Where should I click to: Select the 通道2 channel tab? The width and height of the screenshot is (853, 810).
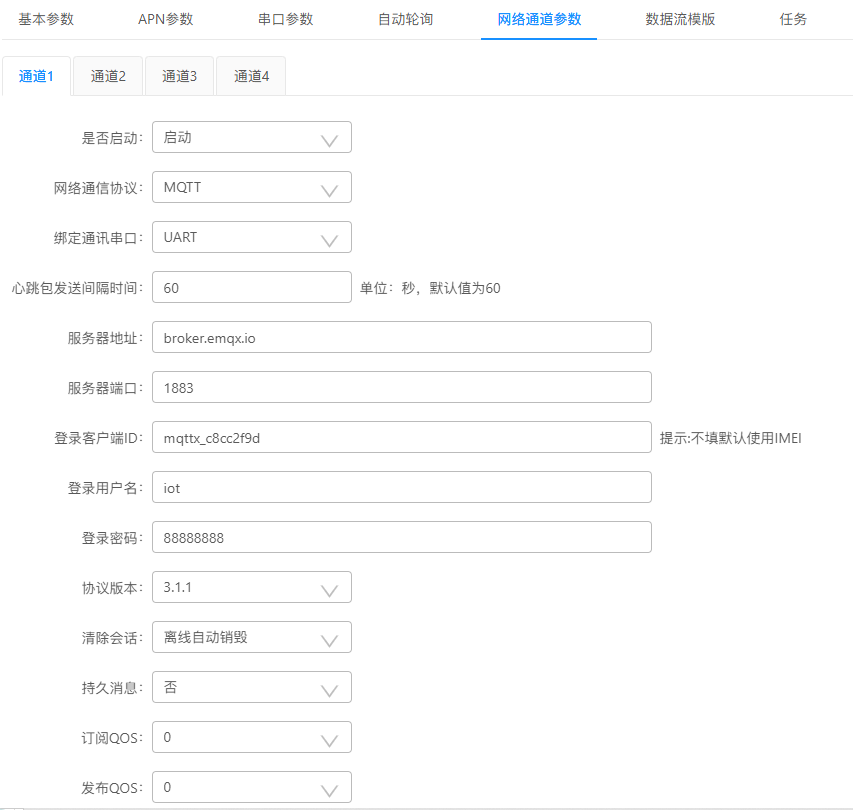[108, 76]
